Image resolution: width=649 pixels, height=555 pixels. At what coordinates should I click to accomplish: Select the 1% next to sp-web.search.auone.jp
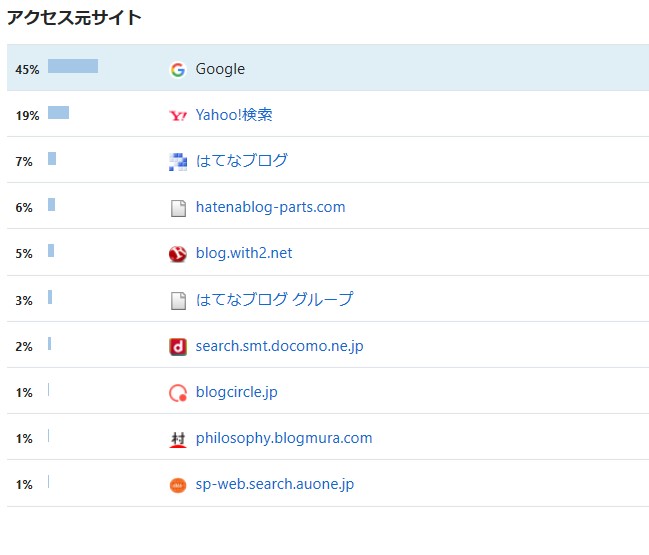(24, 485)
